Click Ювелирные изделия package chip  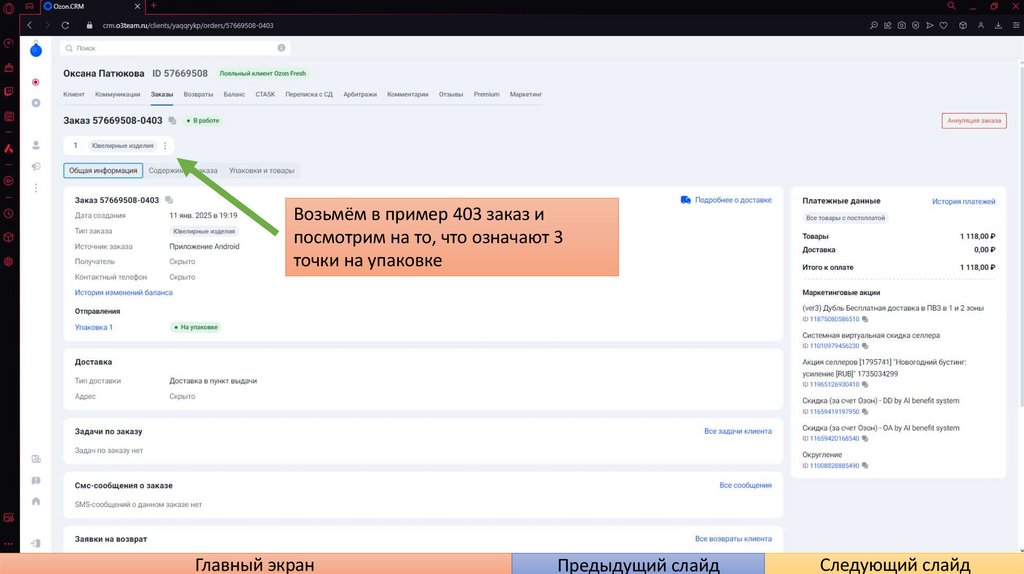(123, 146)
